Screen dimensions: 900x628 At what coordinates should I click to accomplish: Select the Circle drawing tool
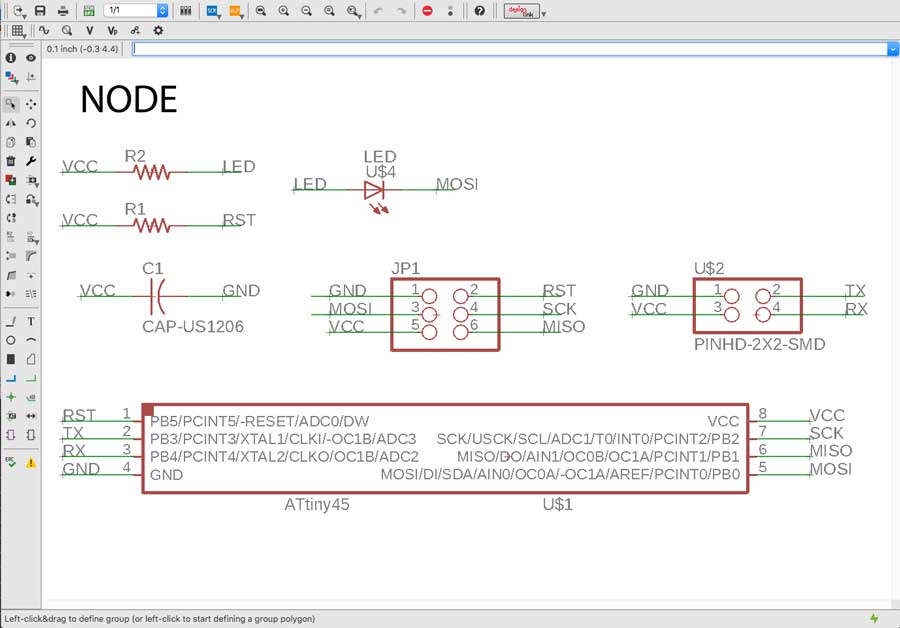point(11,340)
